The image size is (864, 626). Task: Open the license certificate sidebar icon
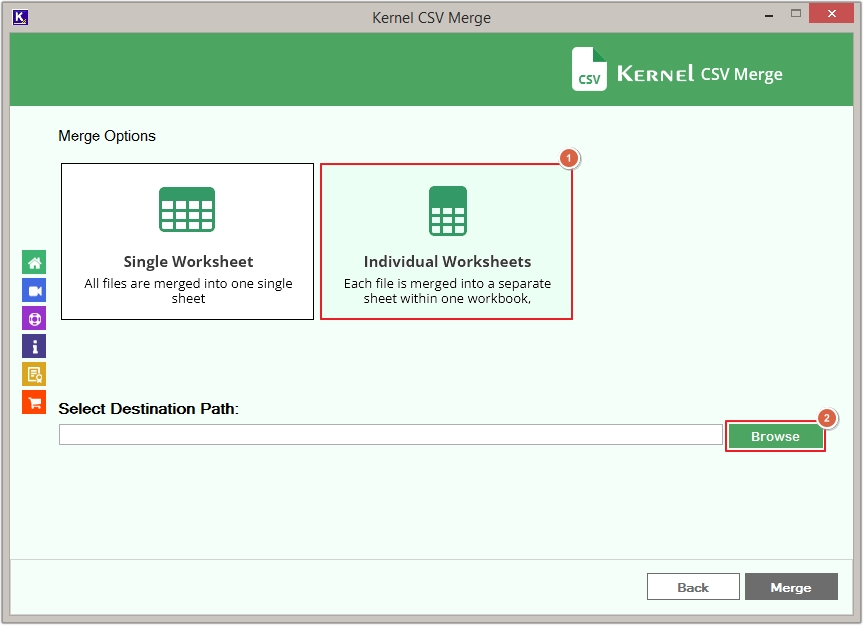point(34,375)
